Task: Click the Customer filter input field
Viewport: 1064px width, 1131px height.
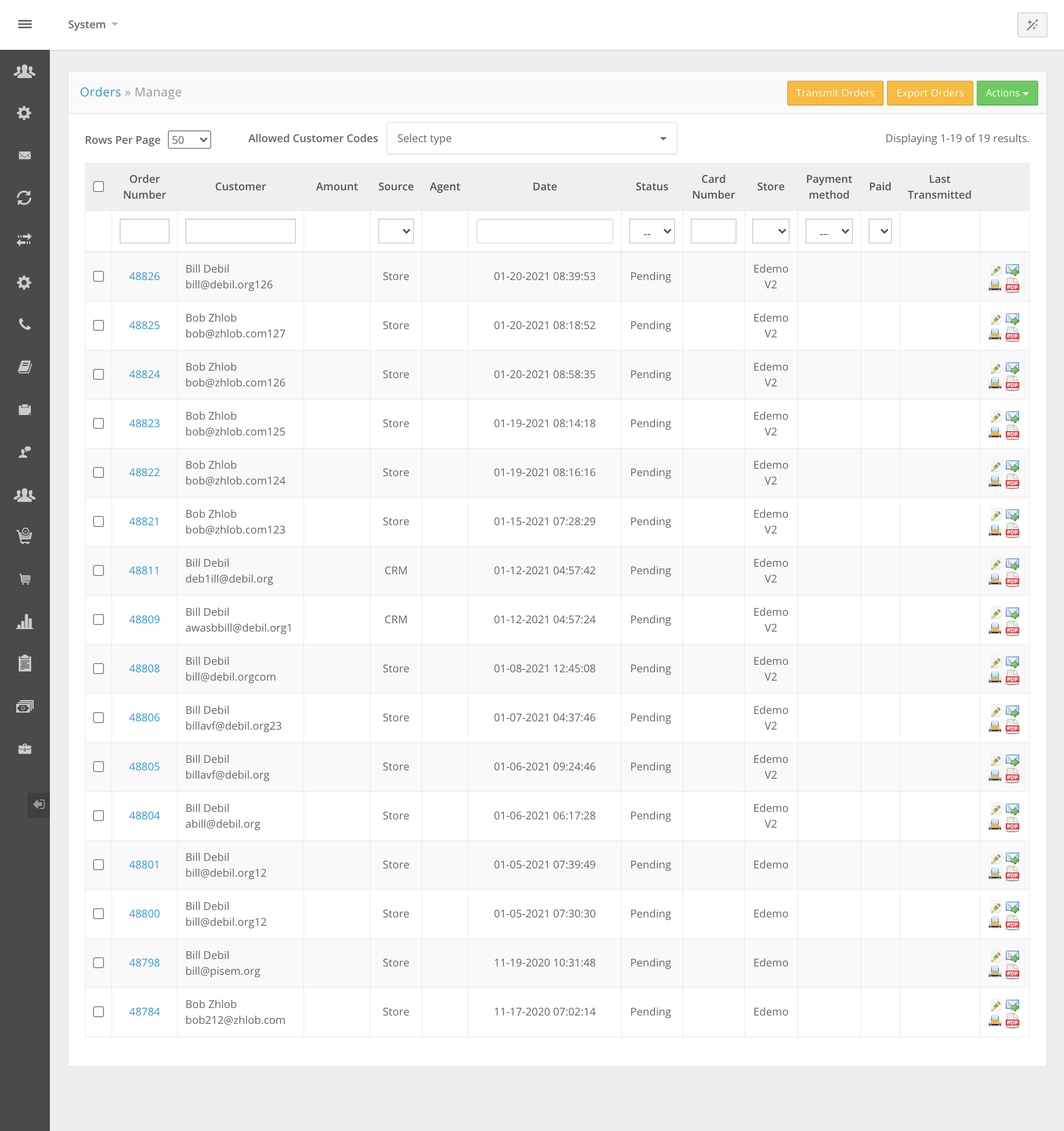Action: pyautogui.click(x=240, y=231)
